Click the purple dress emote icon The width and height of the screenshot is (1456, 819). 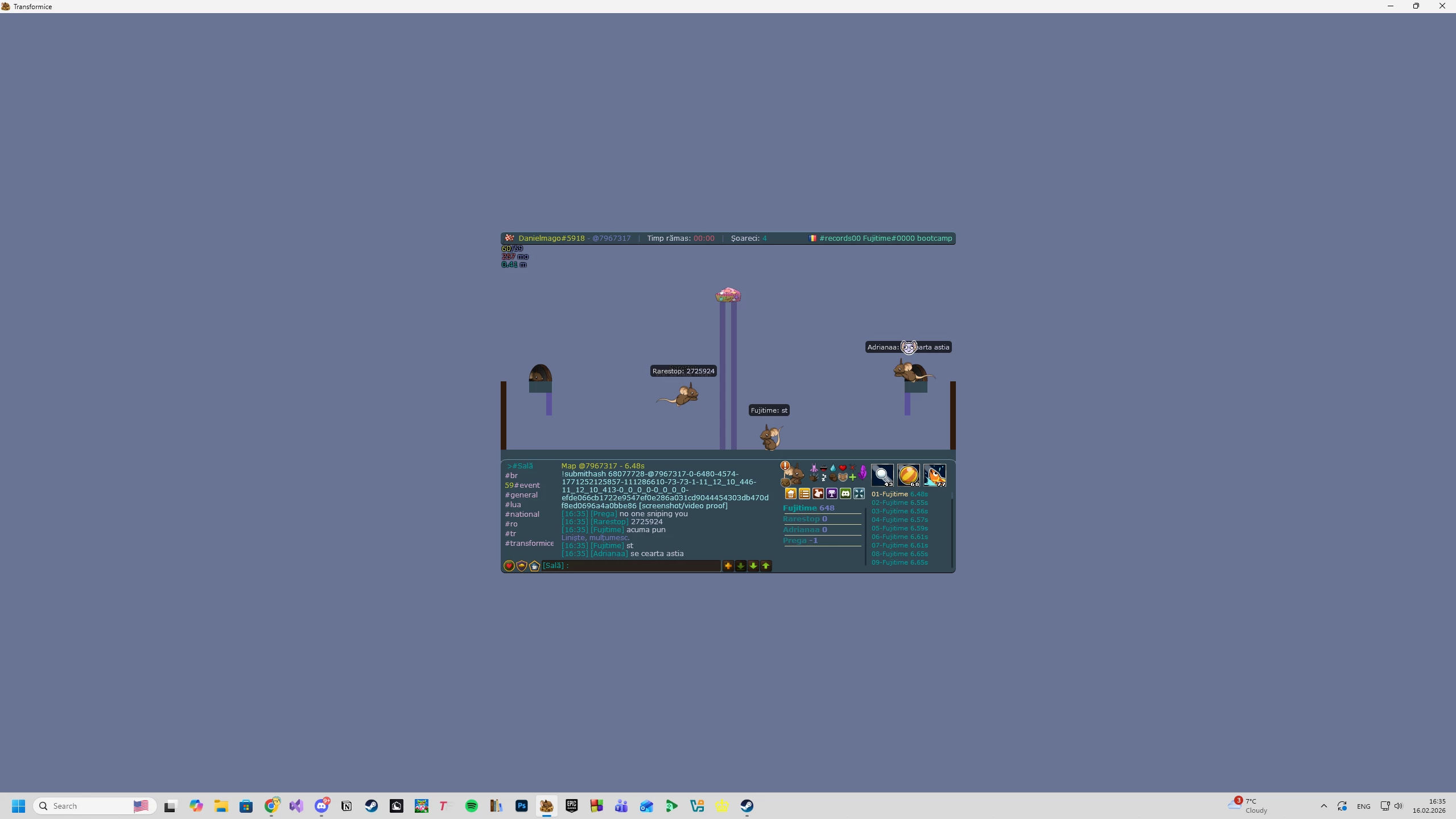pyautogui.click(x=814, y=468)
